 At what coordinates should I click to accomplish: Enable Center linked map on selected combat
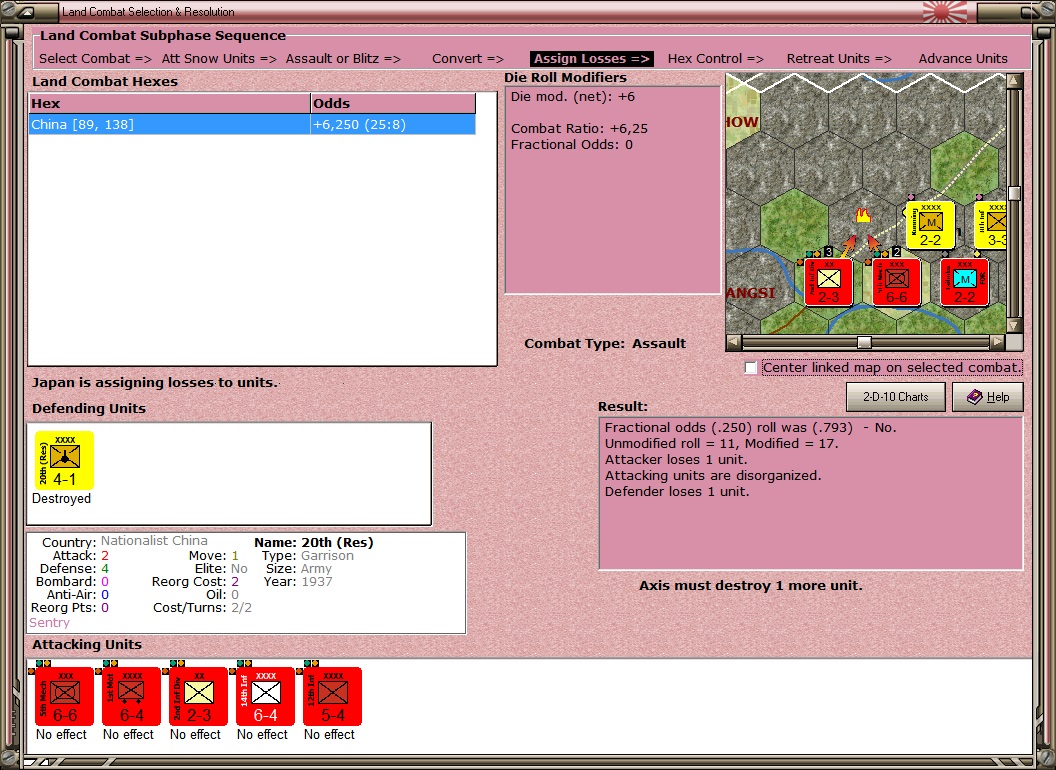click(x=751, y=368)
